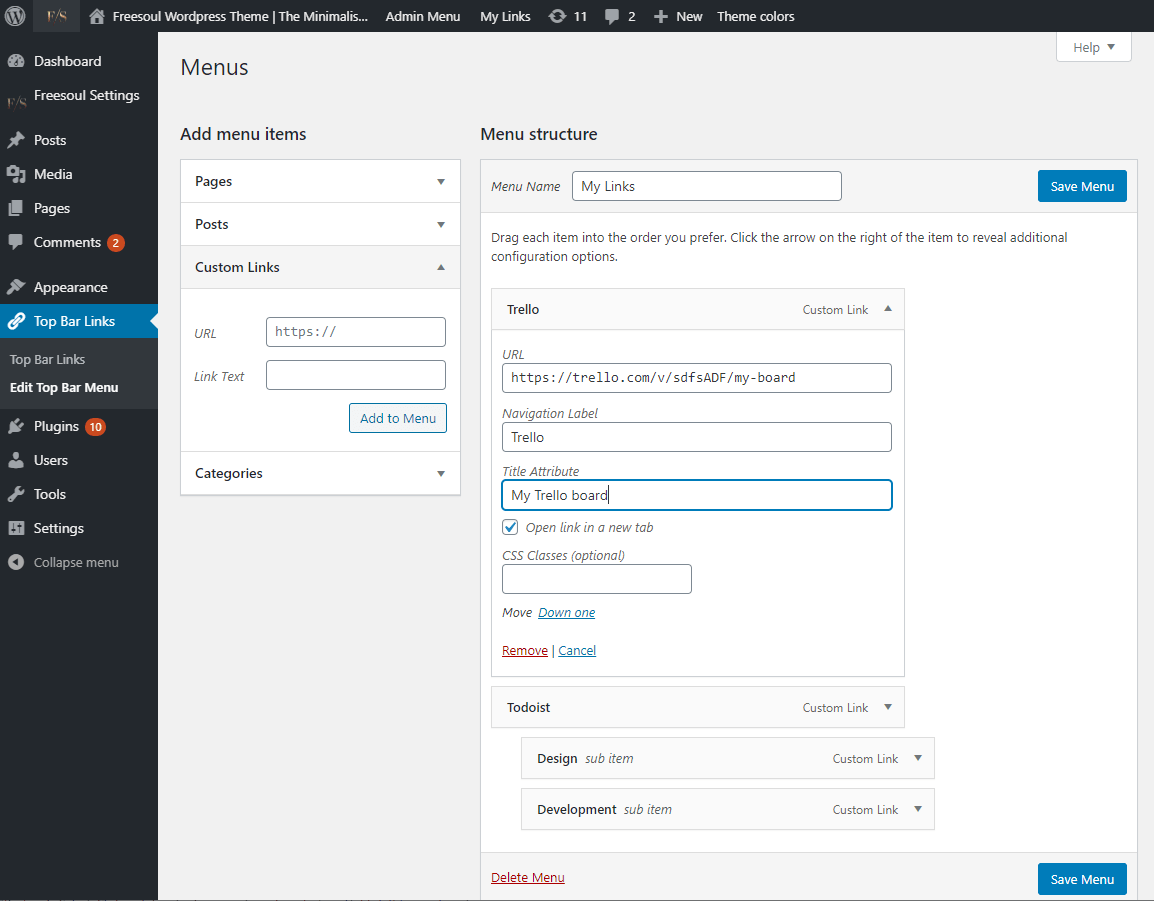
Task: Click the Settings sliders icon
Action: tap(15, 528)
